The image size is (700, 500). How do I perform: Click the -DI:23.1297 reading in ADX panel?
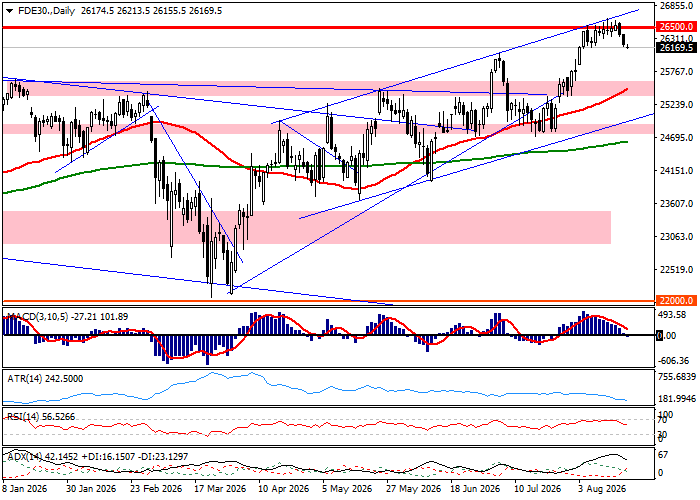[x=162, y=457]
